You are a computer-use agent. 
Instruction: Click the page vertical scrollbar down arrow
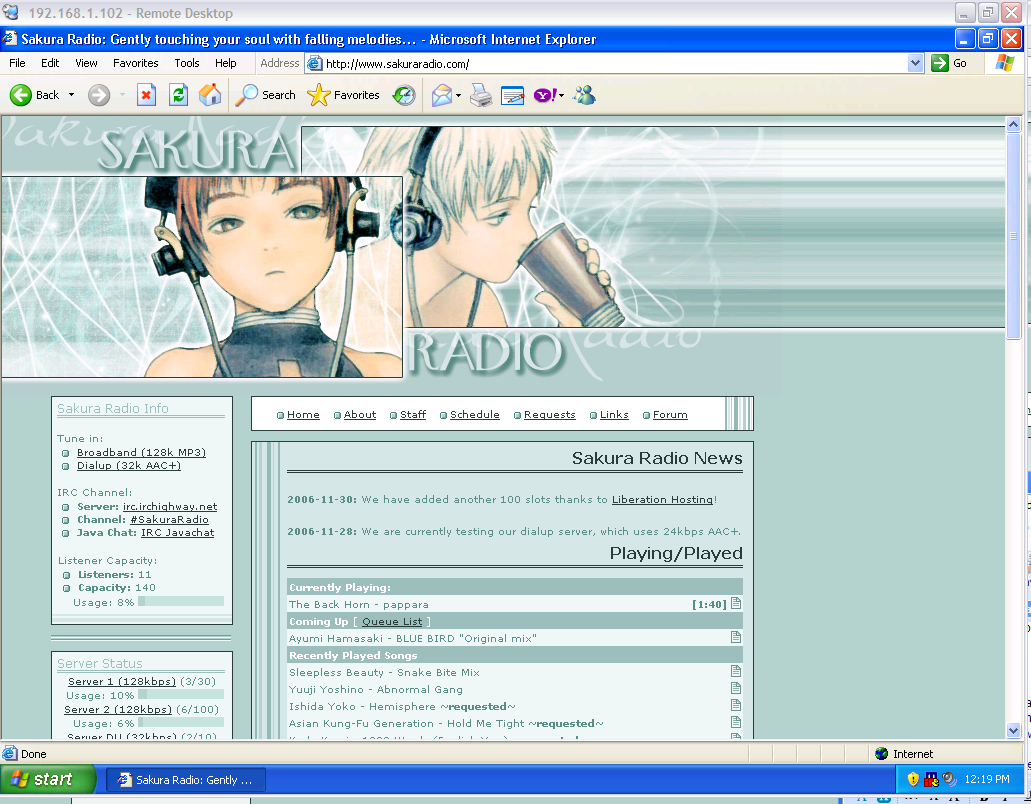[1013, 732]
